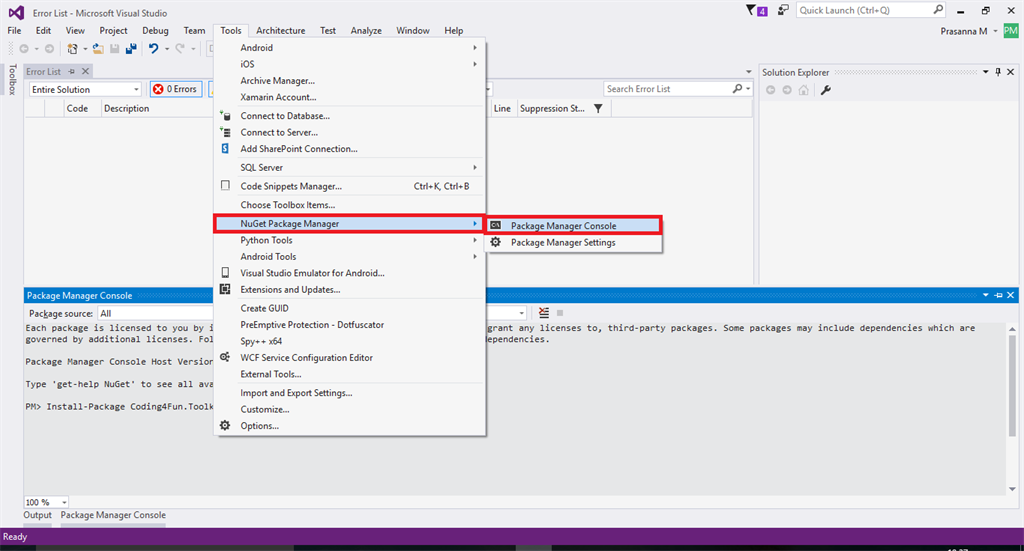Open the Android submenu

[350, 48]
